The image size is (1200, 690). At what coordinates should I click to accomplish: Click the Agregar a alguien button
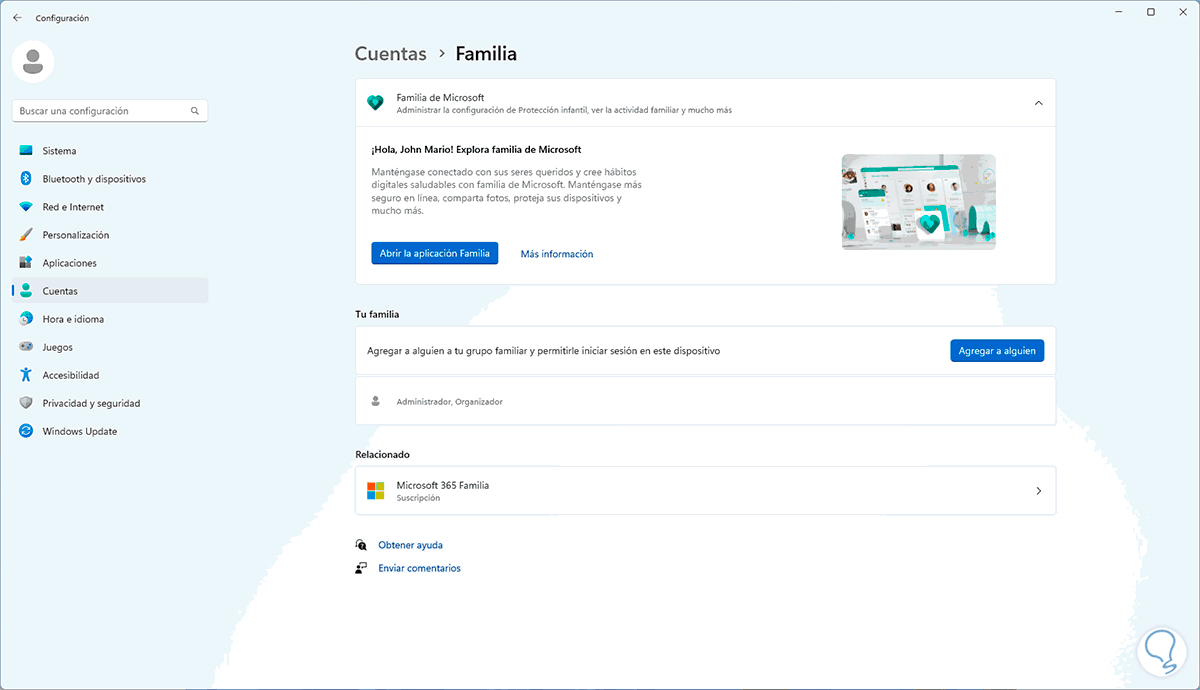(x=997, y=351)
